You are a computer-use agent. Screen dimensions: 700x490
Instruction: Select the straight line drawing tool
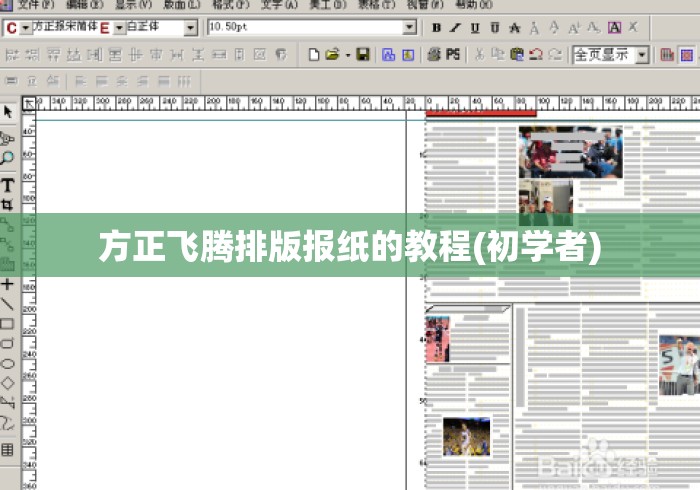[x=7, y=304]
